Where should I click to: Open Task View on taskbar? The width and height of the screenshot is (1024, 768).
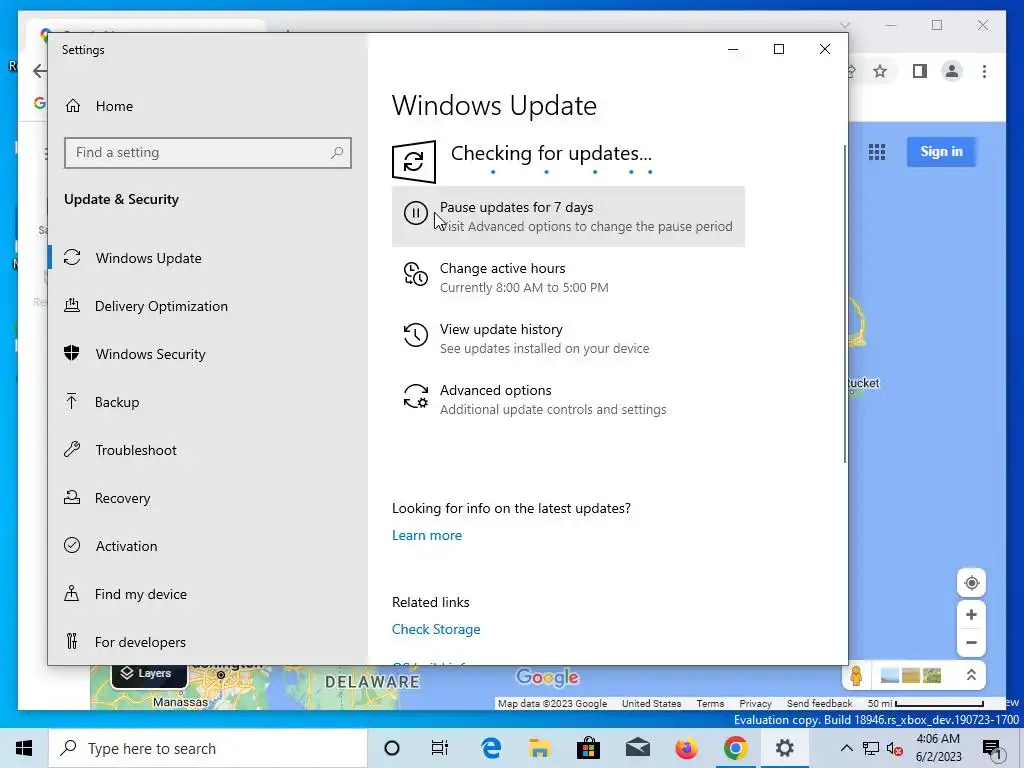pos(440,748)
